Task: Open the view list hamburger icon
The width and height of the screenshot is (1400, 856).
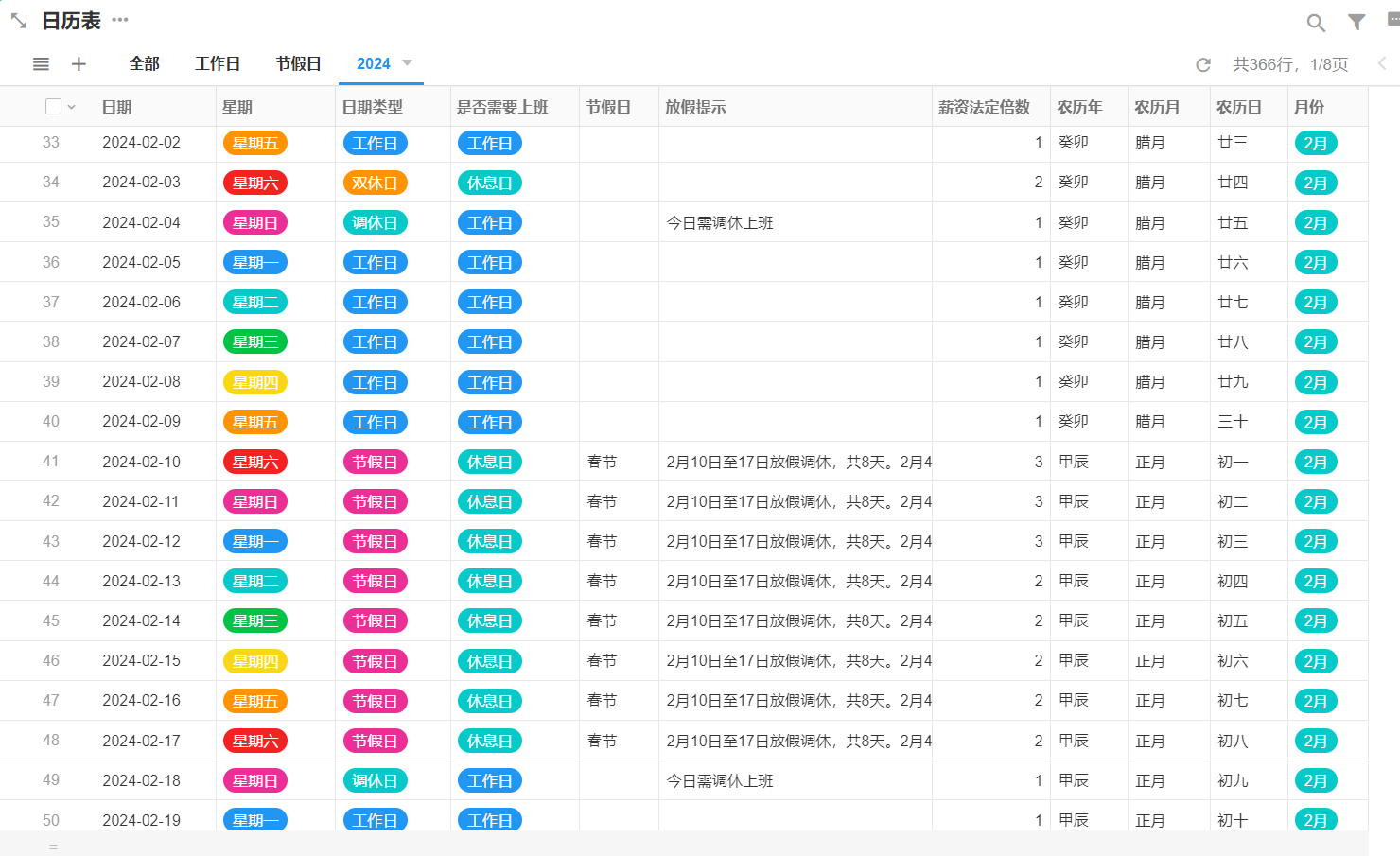Action: tap(41, 64)
